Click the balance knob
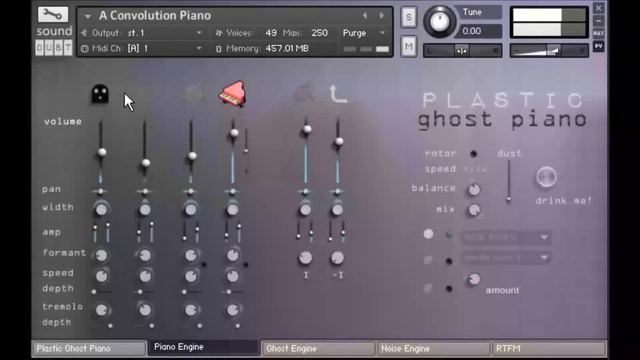Screen dimensions: 640x360 (x=474, y=189)
